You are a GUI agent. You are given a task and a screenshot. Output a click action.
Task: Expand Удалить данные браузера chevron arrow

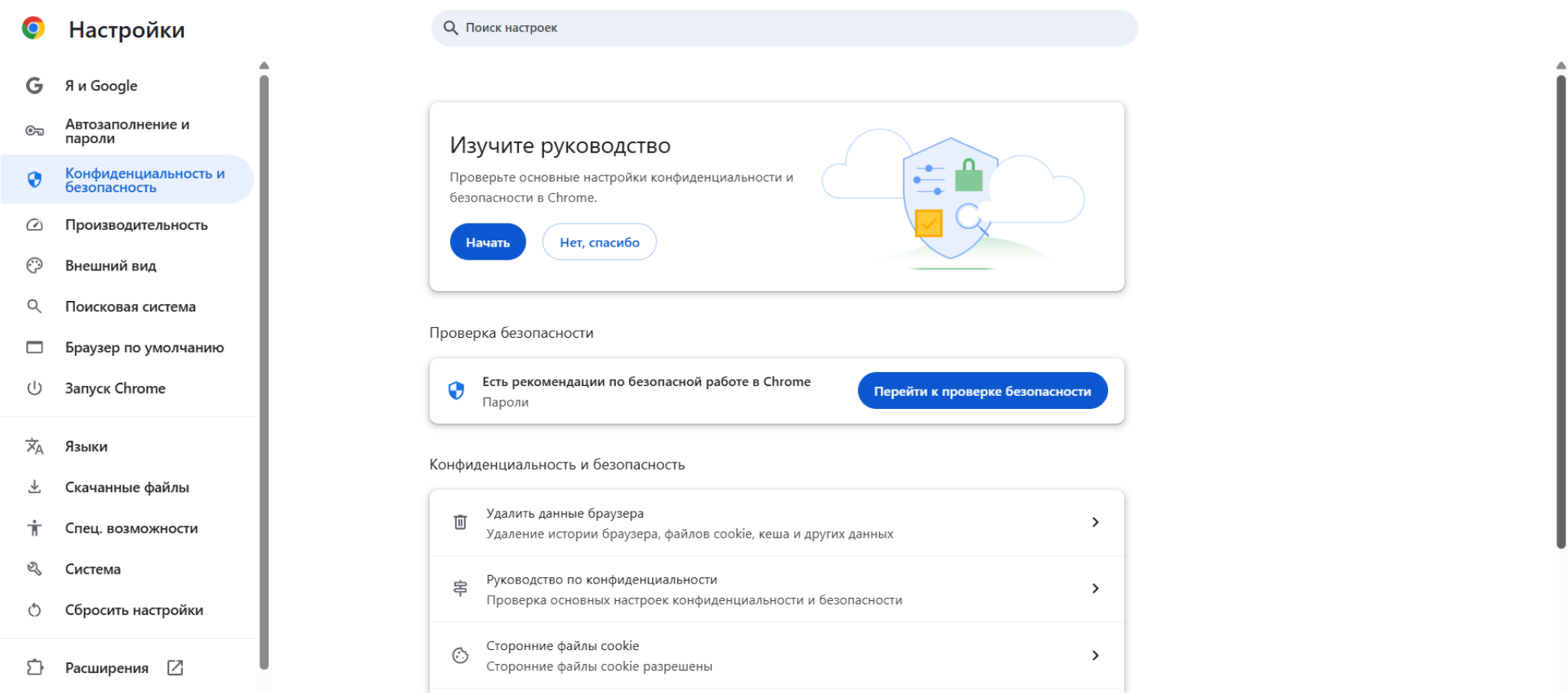(x=1095, y=522)
